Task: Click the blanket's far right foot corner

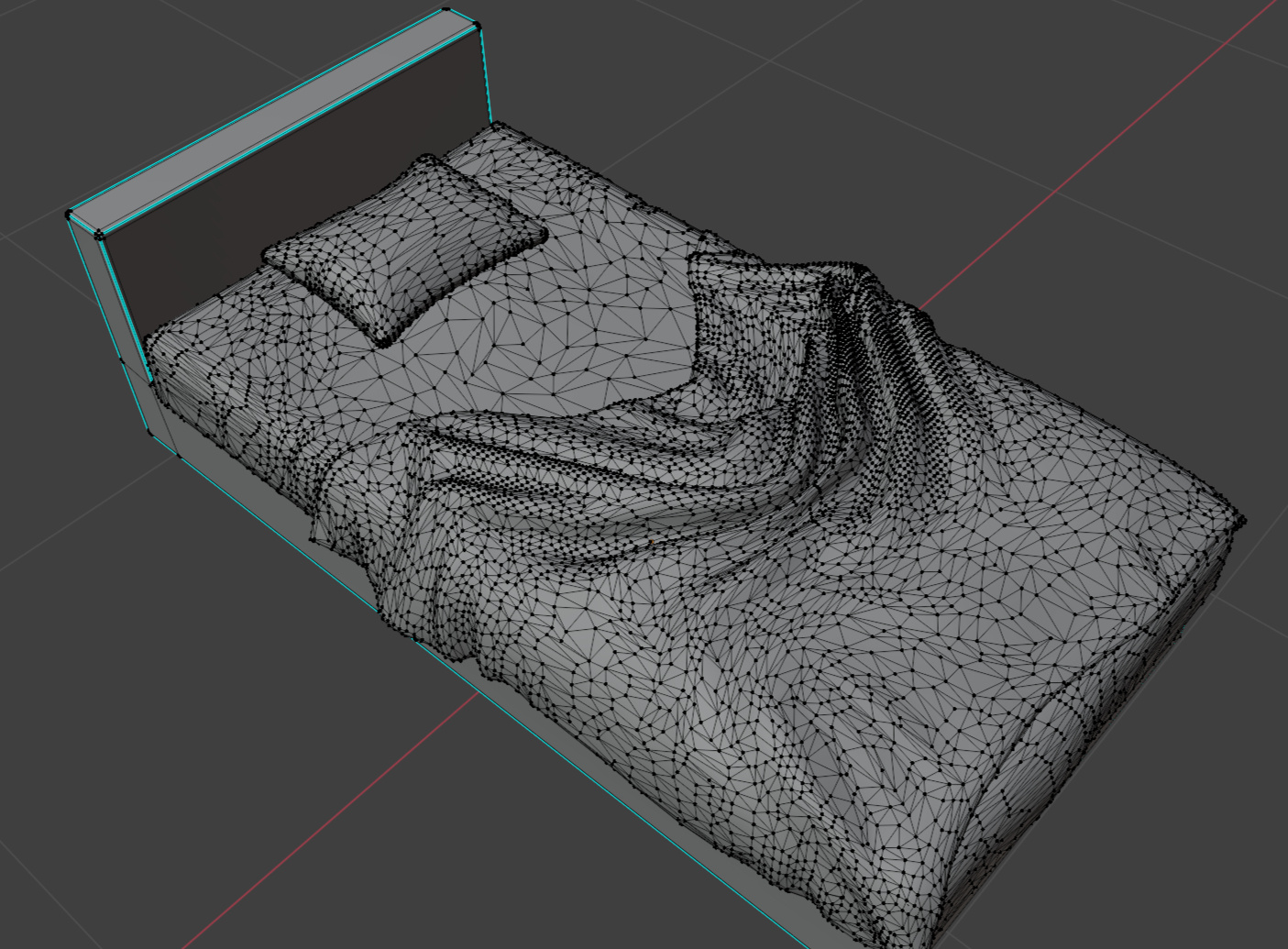Action: pos(1239,521)
